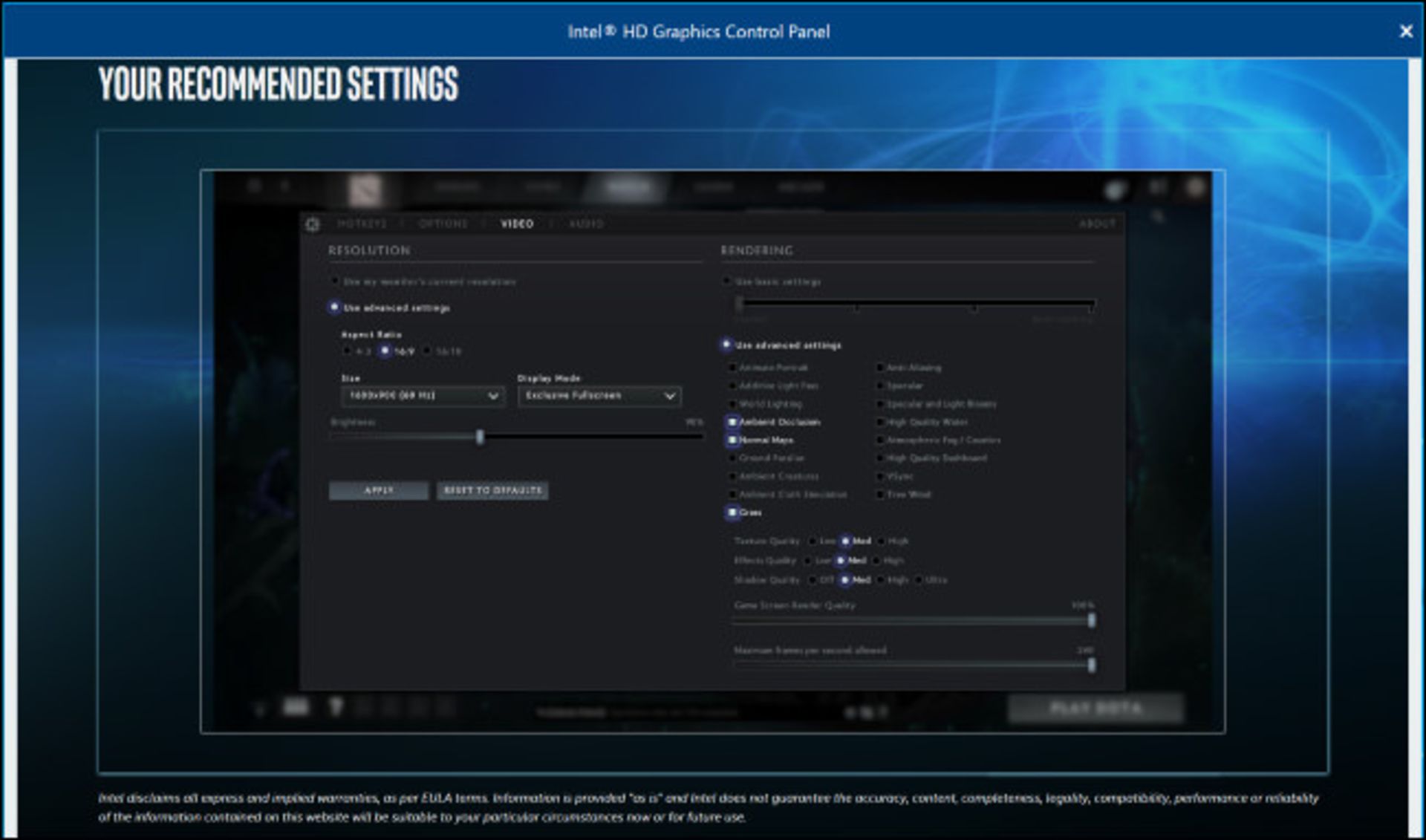
Task: Choose the 4:3 aspect ratio
Action: (347, 351)
